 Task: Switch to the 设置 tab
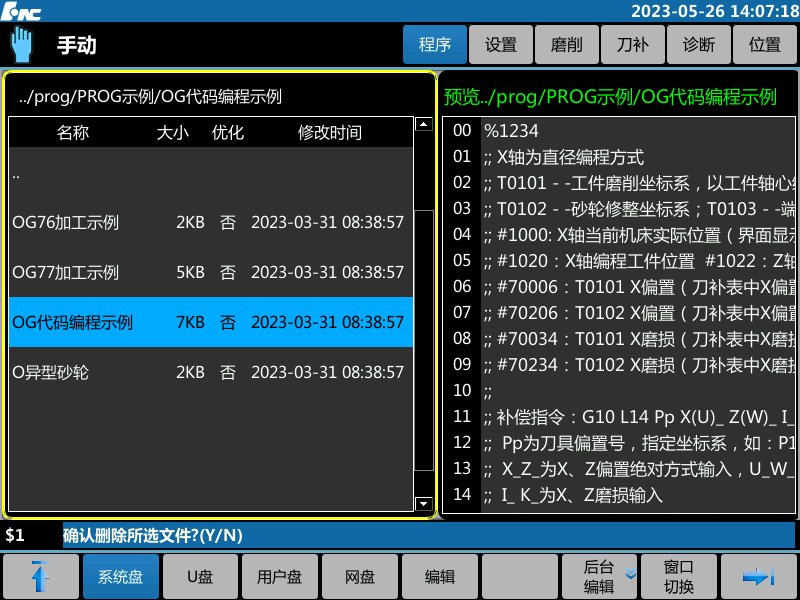[501, 45]
